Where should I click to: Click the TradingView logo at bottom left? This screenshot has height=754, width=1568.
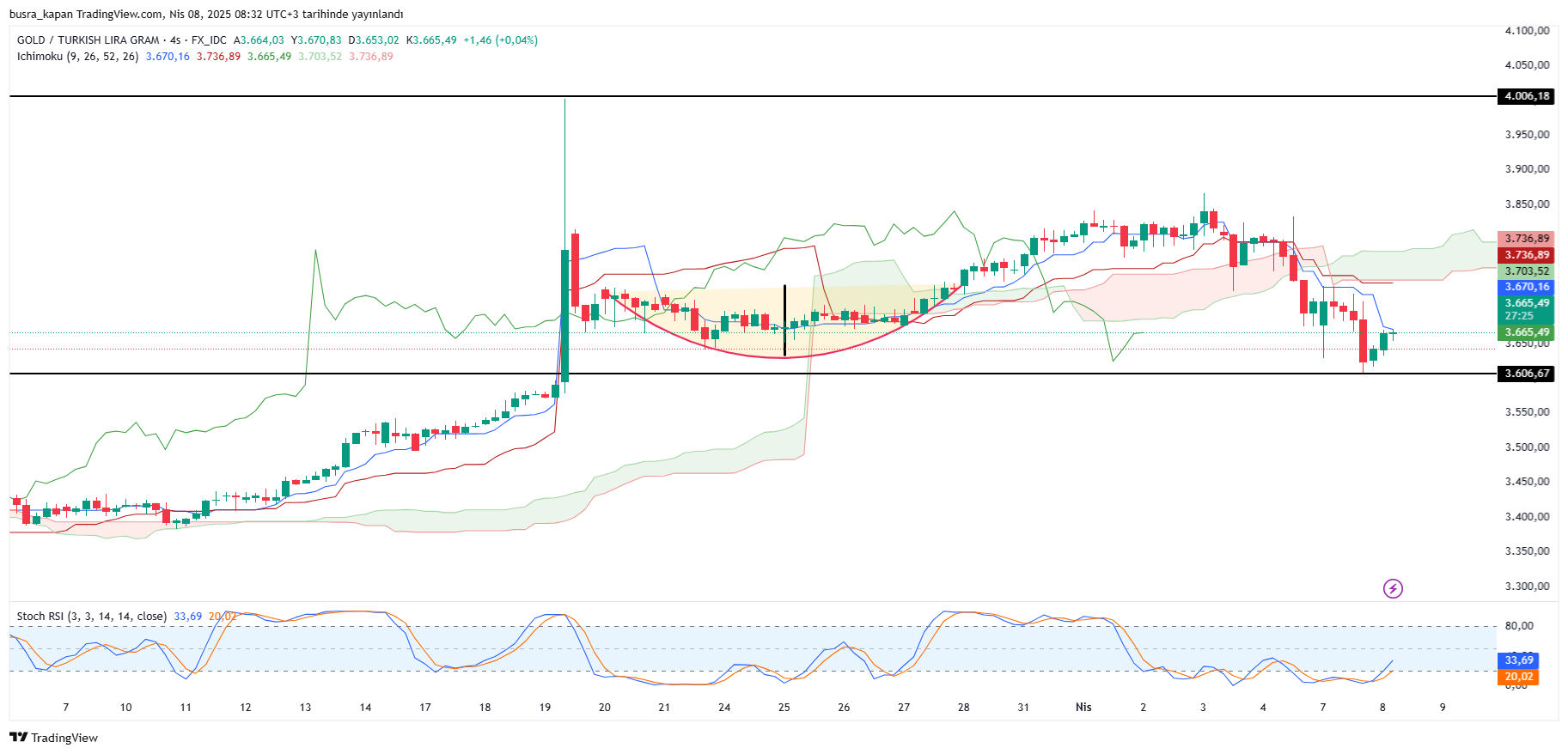[53, 738]
